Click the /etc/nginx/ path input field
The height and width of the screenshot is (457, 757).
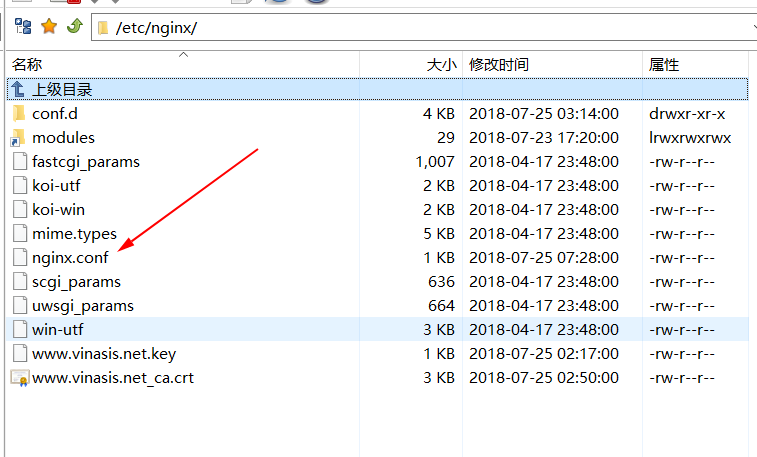point(425,28)
